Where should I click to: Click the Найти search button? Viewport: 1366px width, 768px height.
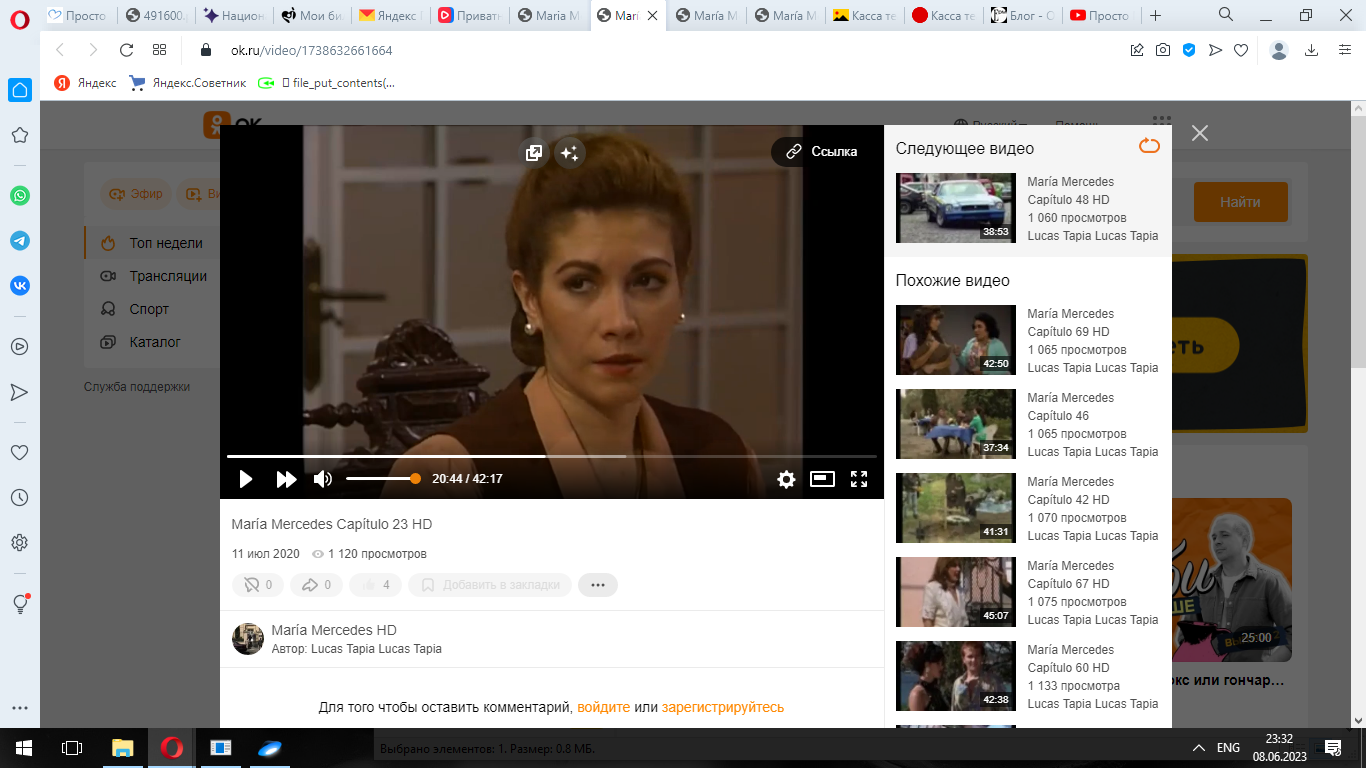pos(1240,202)
